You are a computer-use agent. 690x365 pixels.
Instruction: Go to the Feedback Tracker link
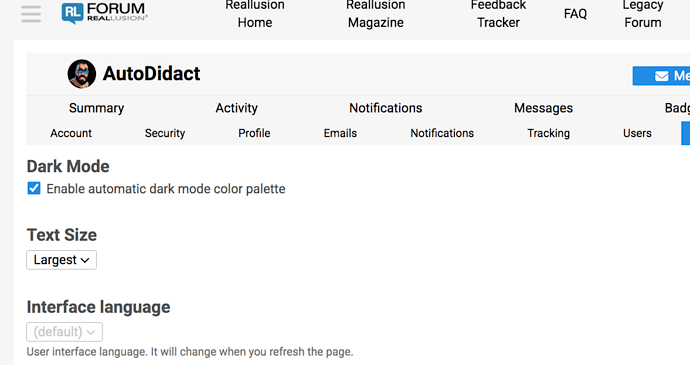pos(498,14)
